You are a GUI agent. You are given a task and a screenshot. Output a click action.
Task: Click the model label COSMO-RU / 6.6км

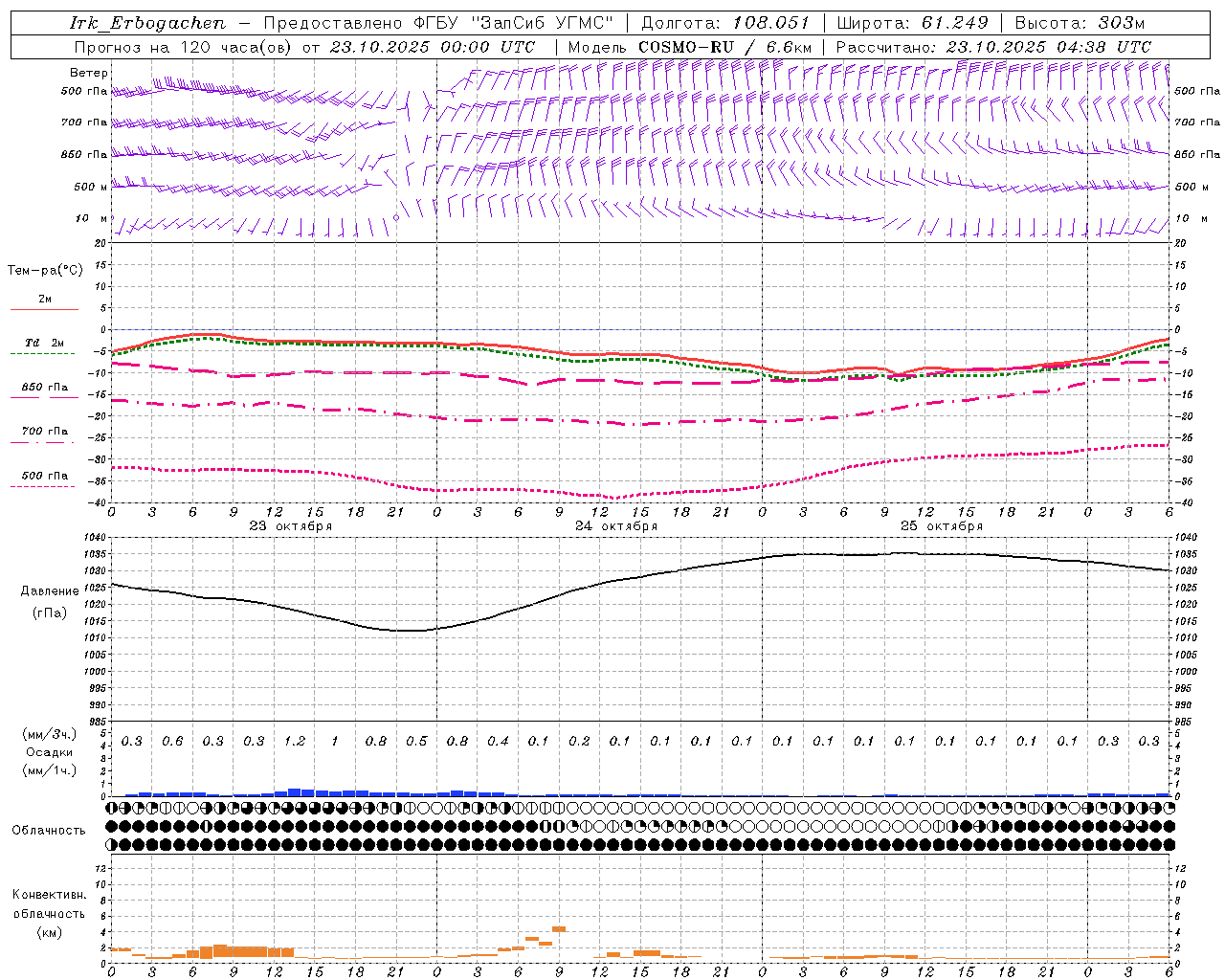(x=724, y=47)
